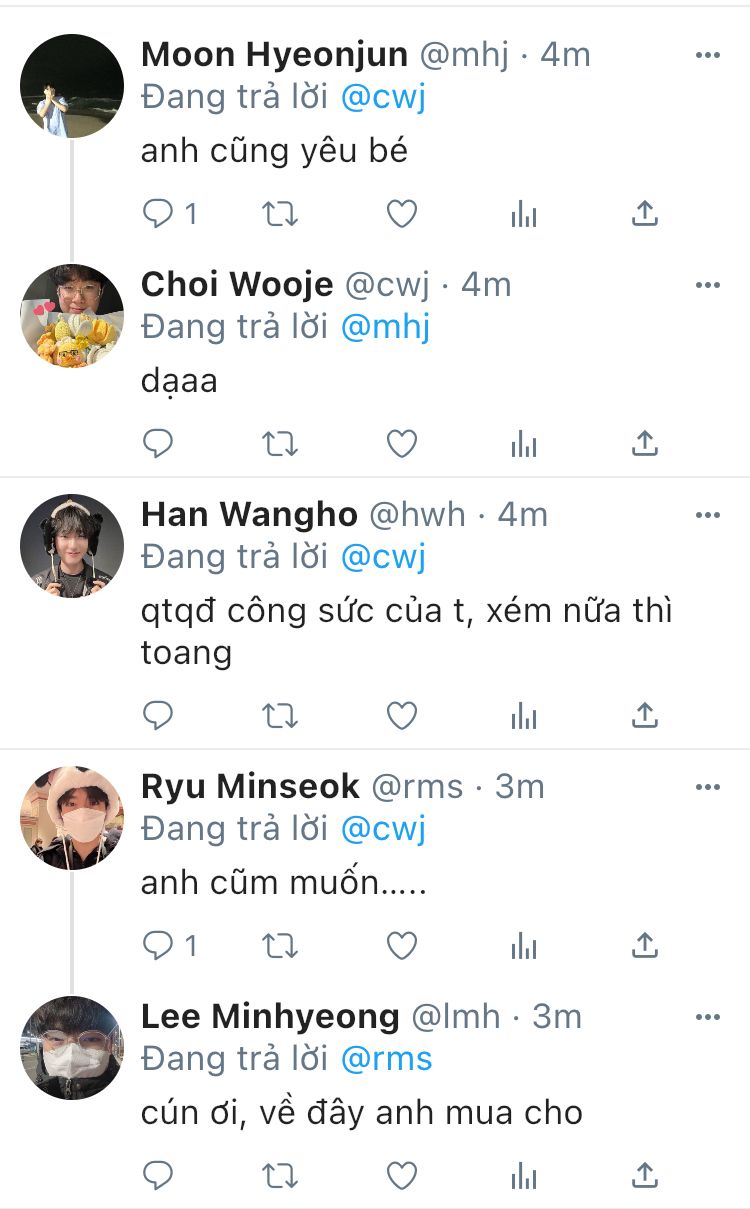The image size is (750, 1209).
Task: Open @cwj mention in Han Wangho's reply
Action: (383, 558)
